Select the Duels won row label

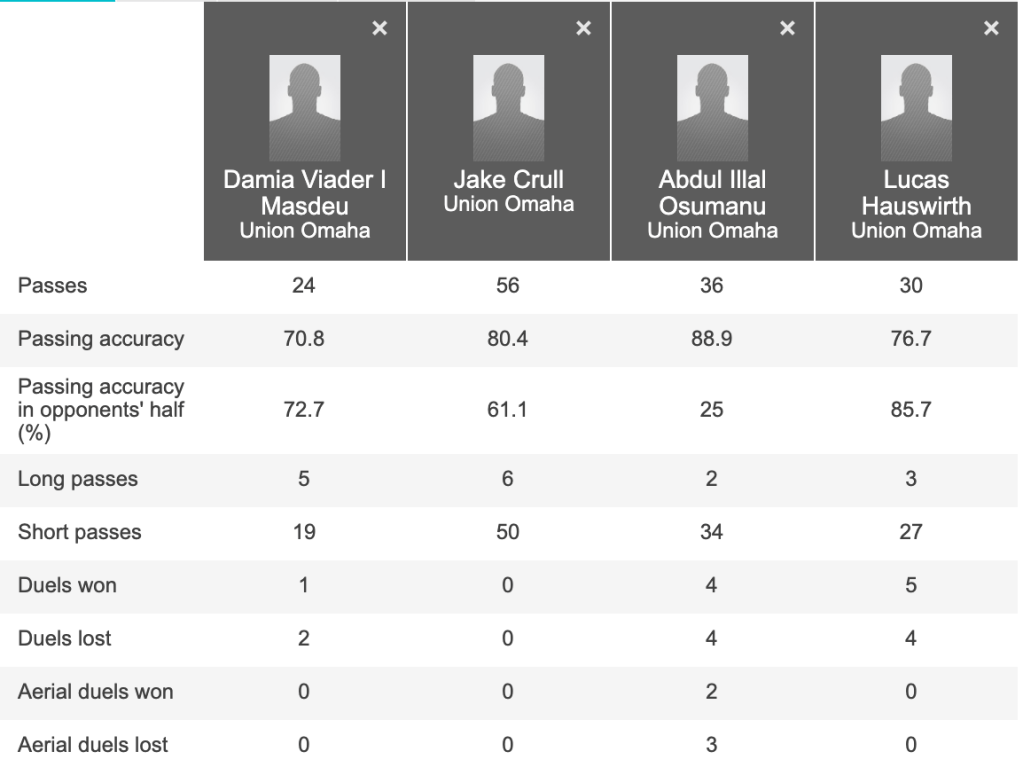click(x=67, y=585)
